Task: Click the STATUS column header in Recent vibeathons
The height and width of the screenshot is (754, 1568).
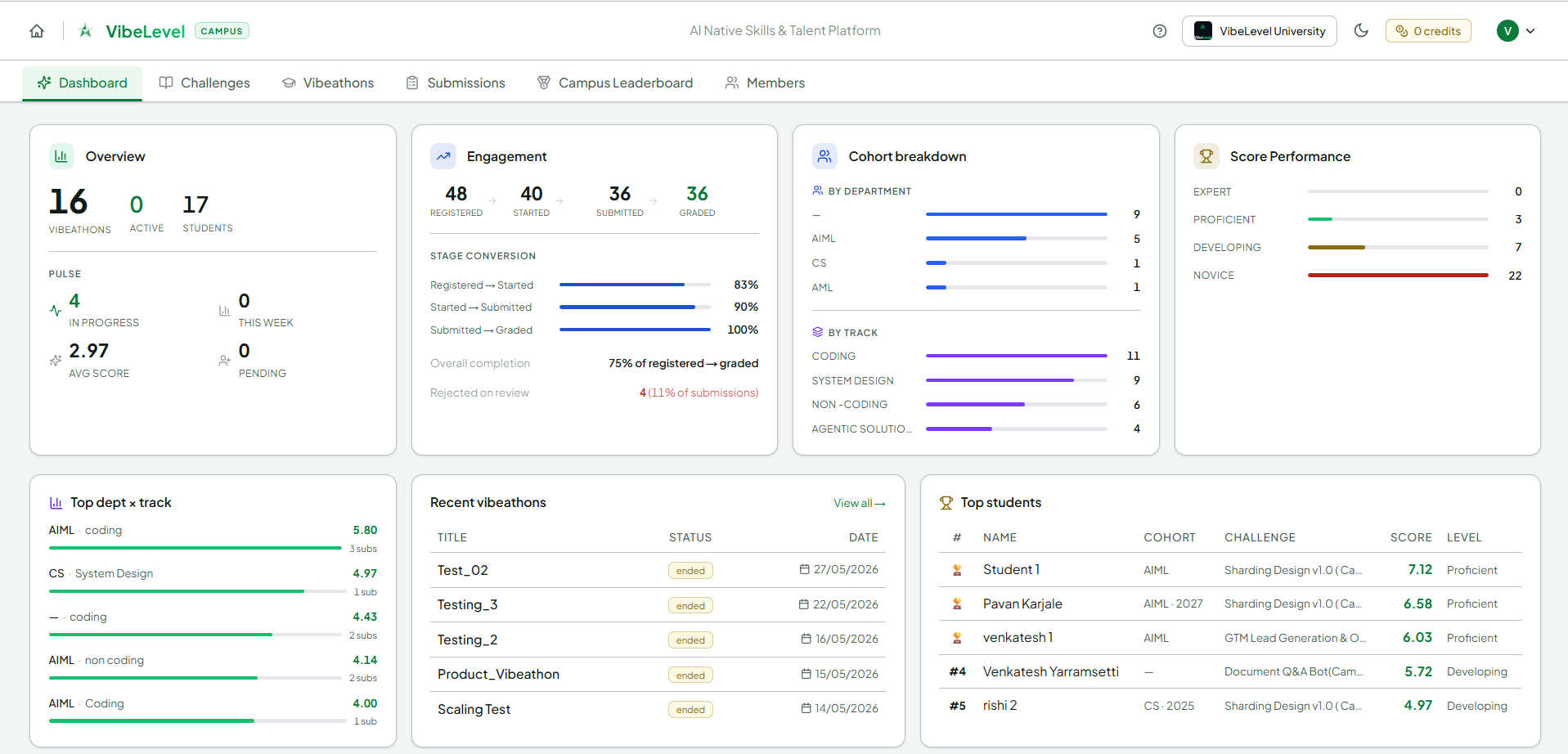Action: 690,537
